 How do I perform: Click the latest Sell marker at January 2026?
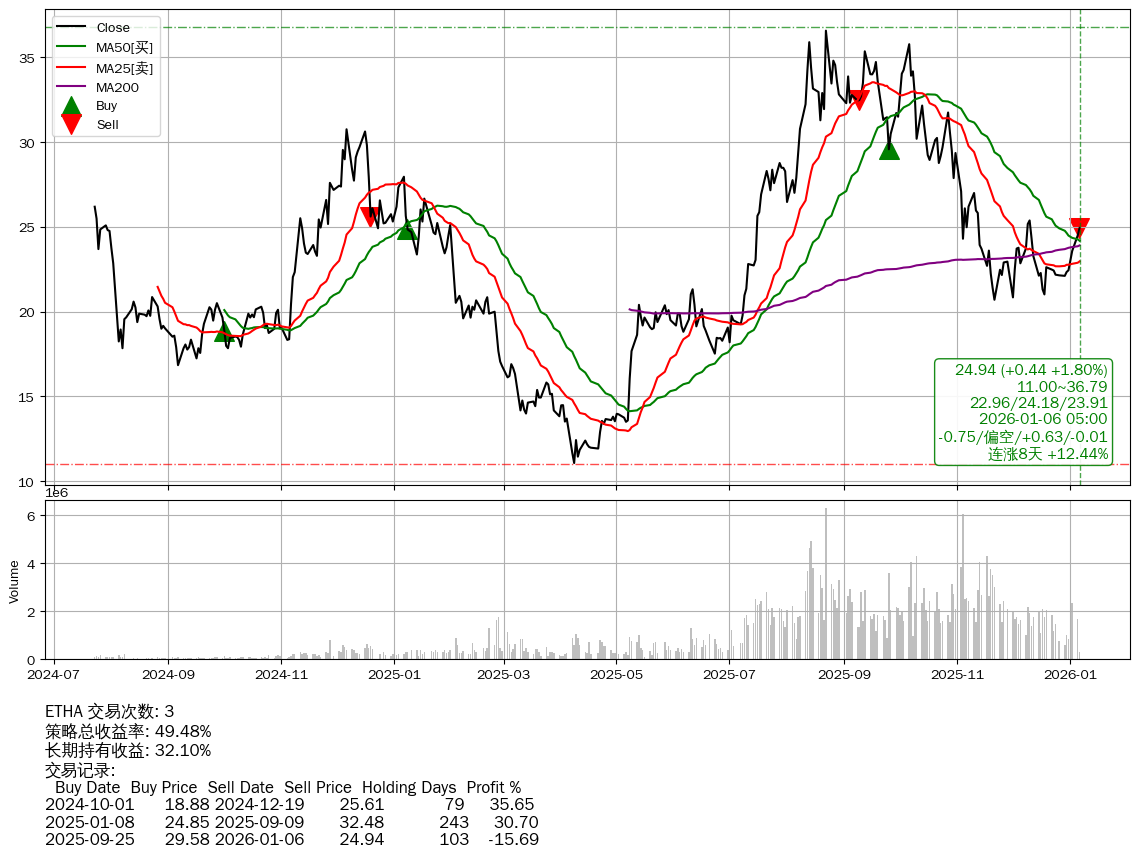pyautogui.click(x=1079, y=228)
